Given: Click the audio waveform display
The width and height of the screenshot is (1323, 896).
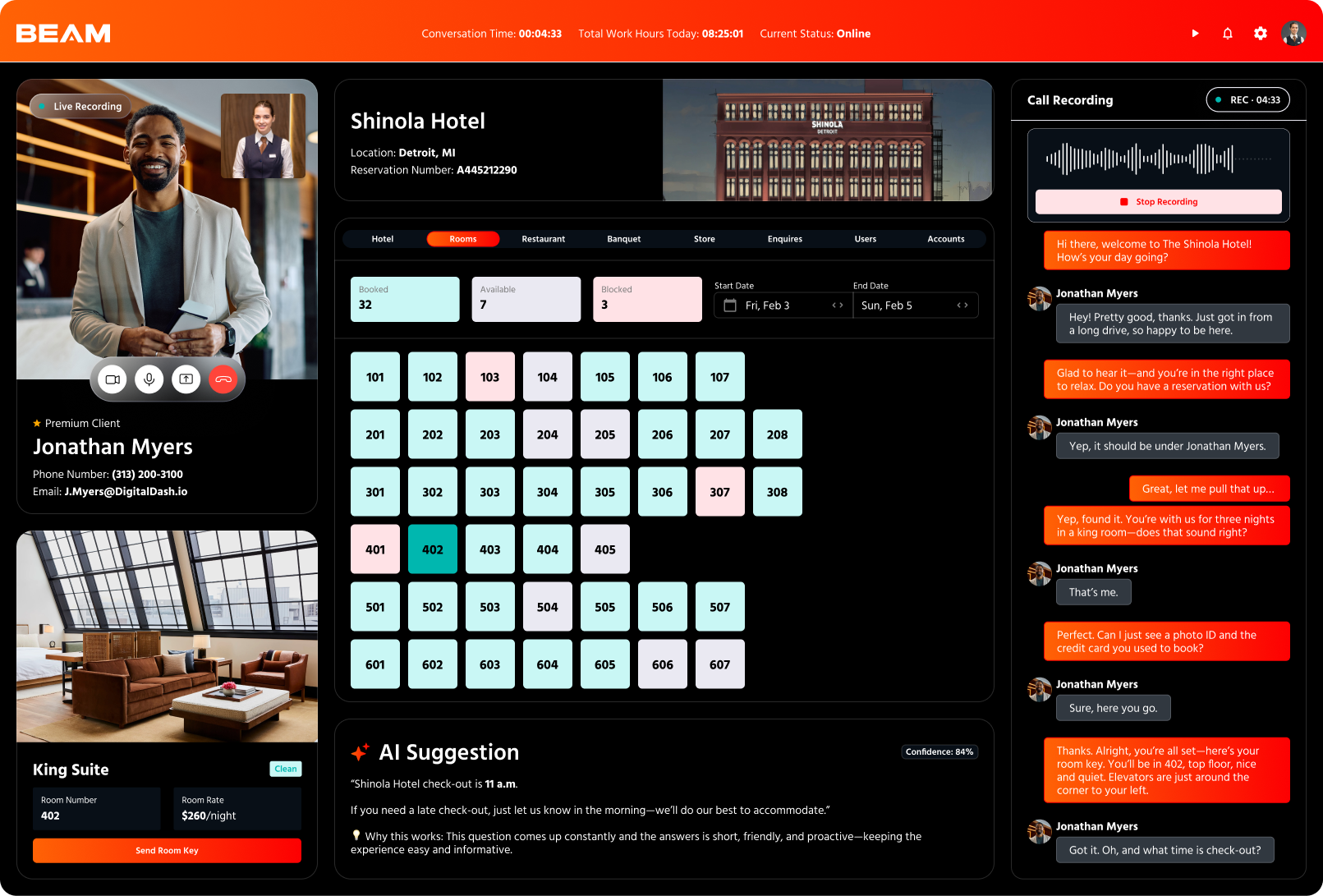Looking at the screenshot, I should [1159, 159].
